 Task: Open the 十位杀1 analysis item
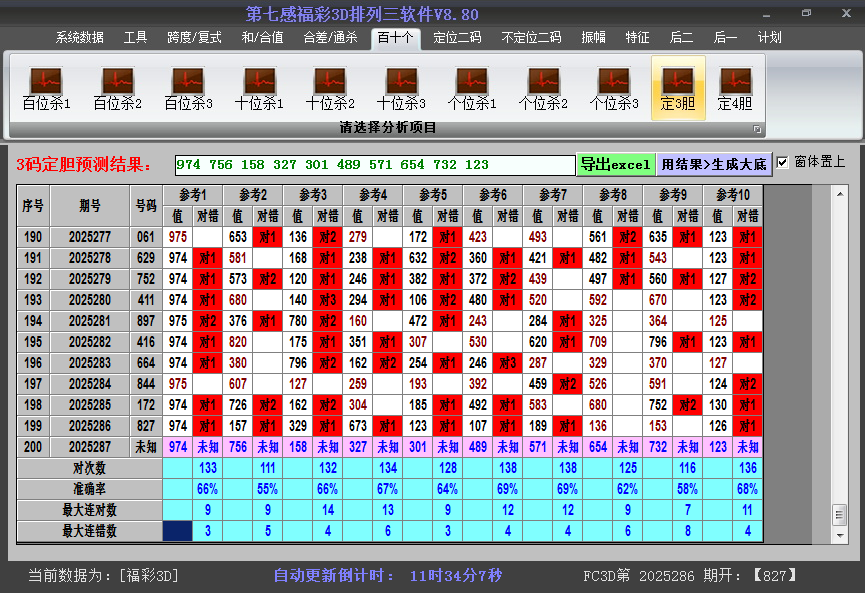click(259, 88)
